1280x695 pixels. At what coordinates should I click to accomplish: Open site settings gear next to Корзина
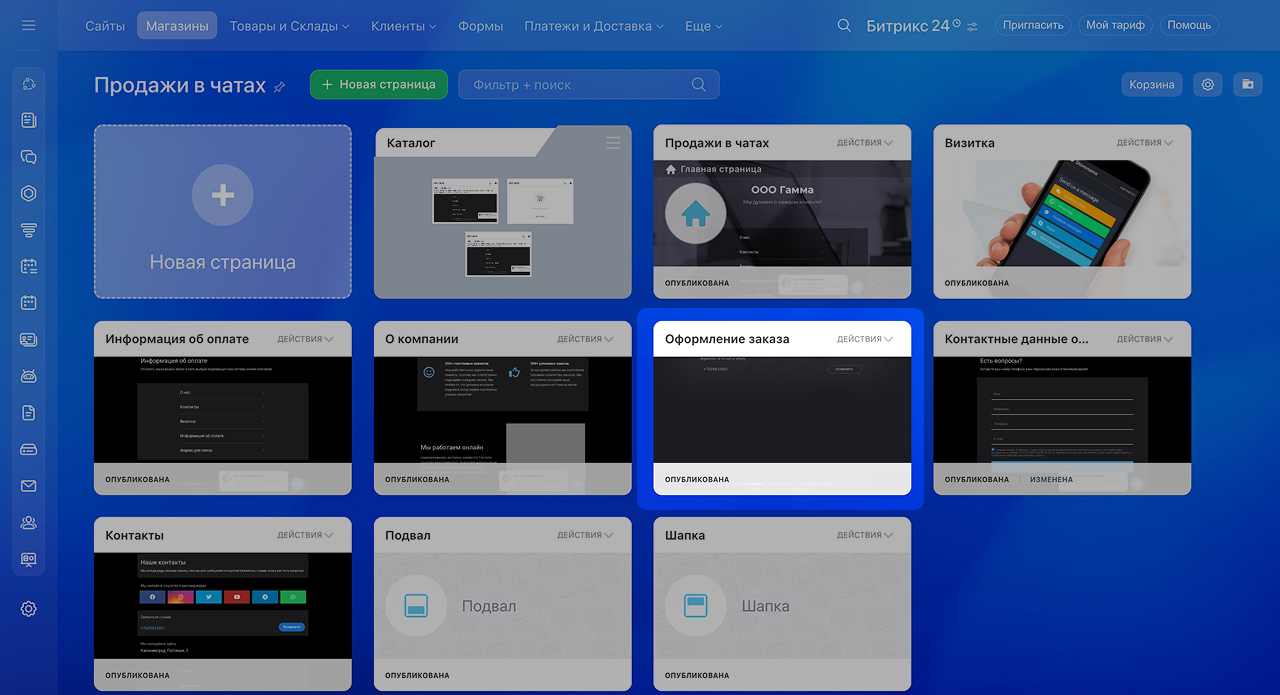[x=1208, y=85]
